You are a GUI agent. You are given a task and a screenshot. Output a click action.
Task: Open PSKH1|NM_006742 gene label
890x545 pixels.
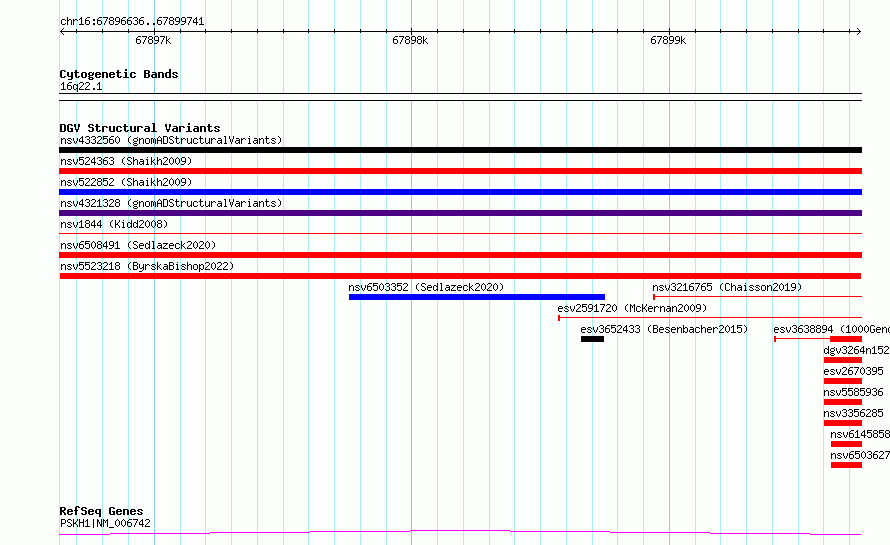(x=105, y=523)
